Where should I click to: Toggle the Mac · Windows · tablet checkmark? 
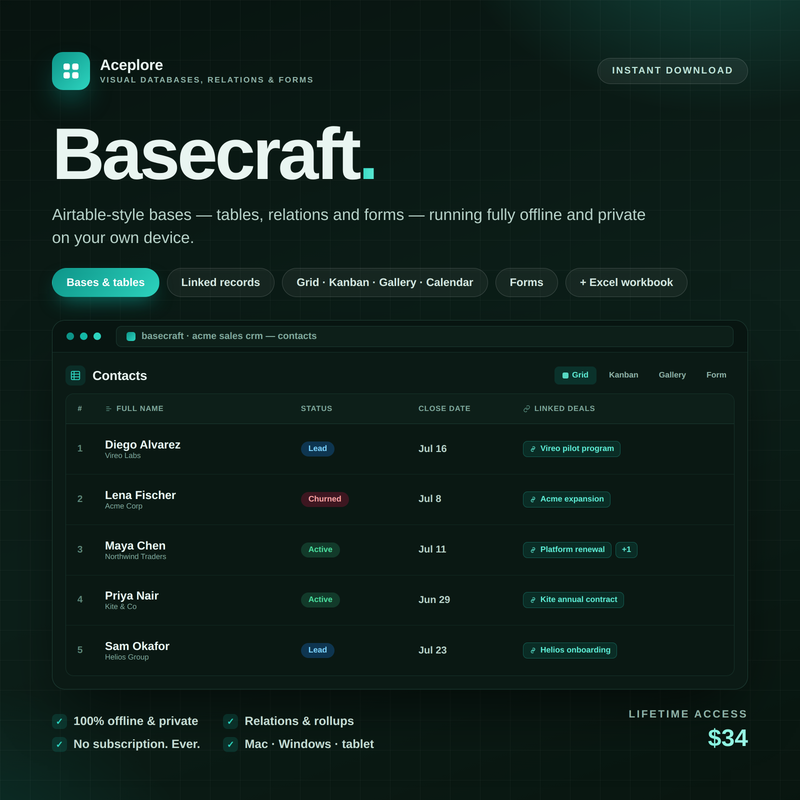(231, 744)
